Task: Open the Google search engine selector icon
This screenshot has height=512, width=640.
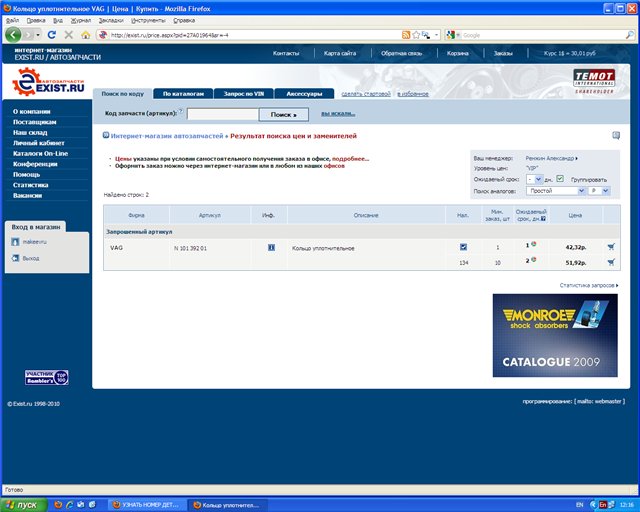Action: 451,35
